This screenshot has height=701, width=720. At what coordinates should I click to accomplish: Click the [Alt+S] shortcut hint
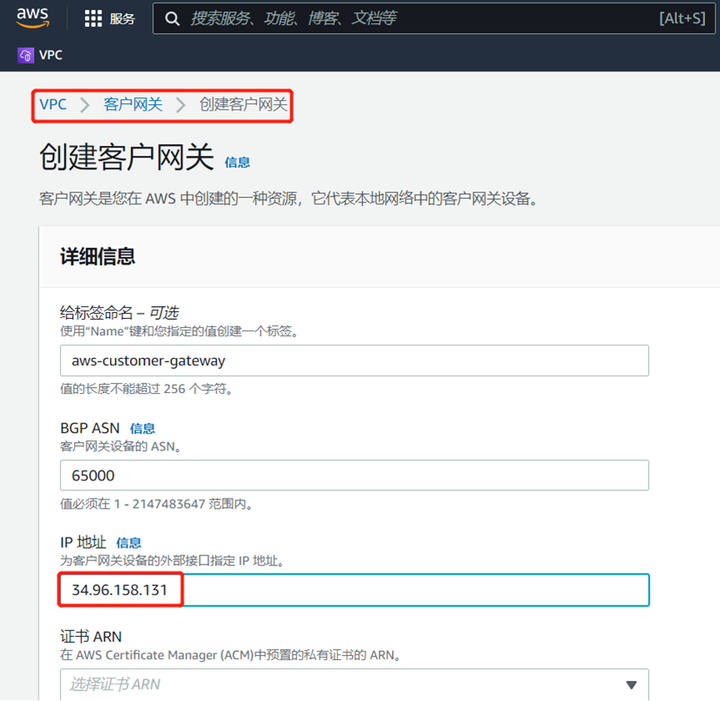682,18
